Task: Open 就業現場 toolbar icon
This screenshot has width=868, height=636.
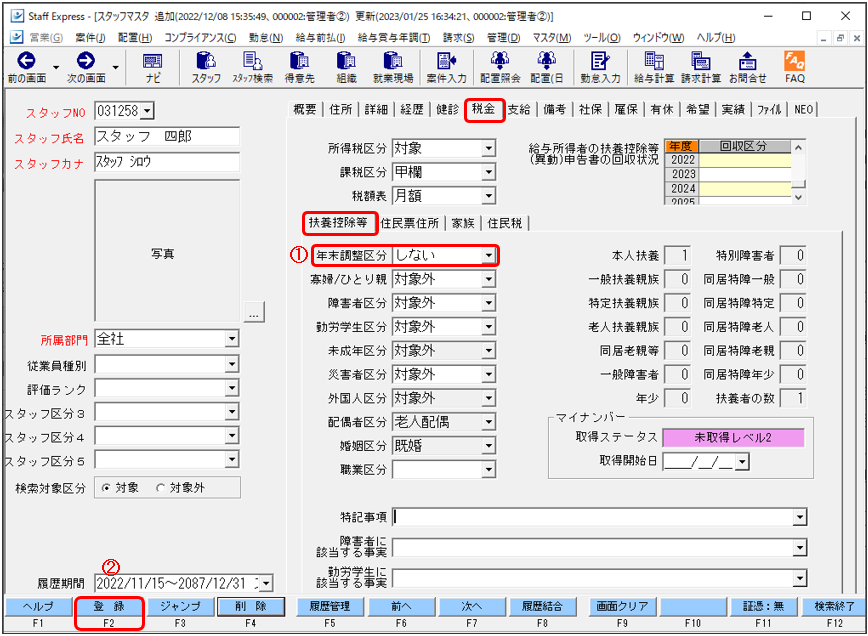Action: pos(393,60)
